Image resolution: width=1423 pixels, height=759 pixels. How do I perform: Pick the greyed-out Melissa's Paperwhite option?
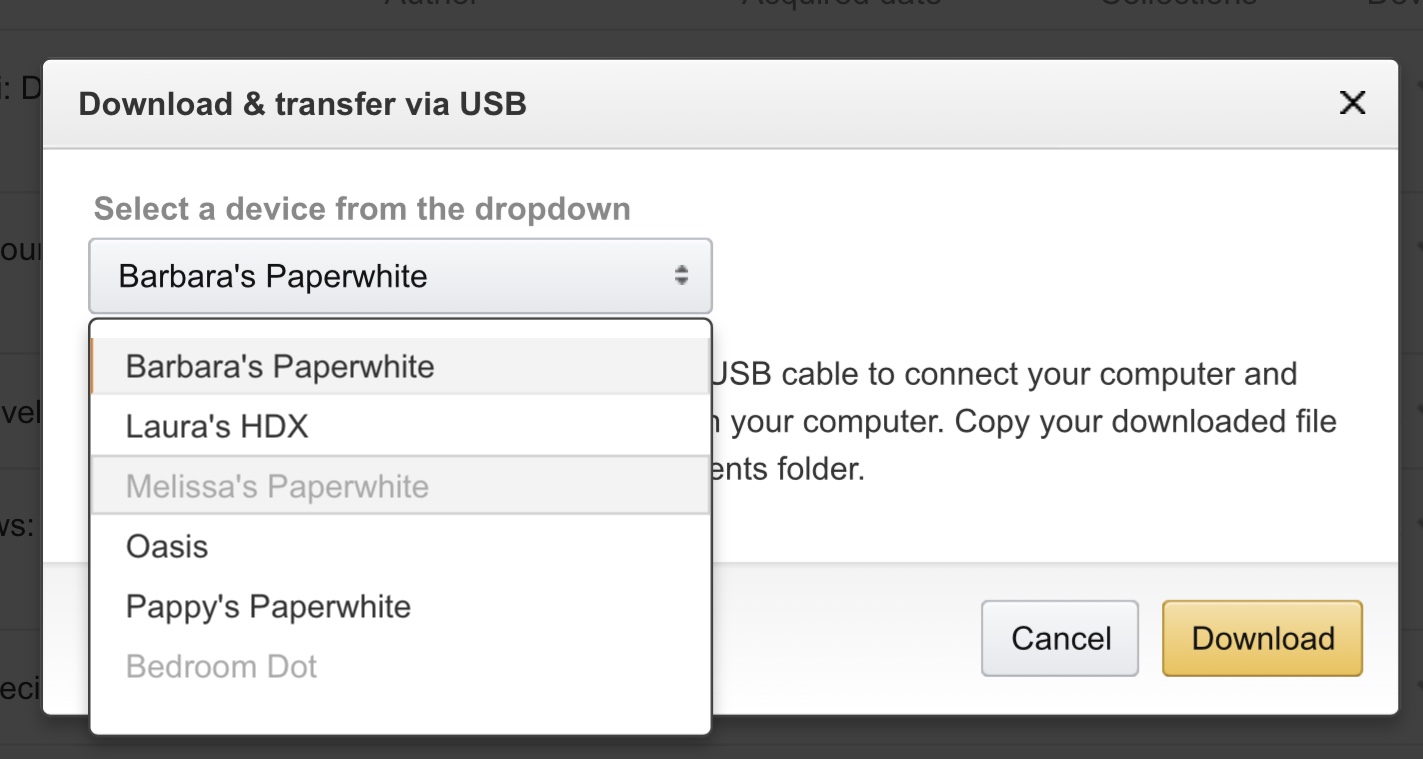tap(277, 487)
